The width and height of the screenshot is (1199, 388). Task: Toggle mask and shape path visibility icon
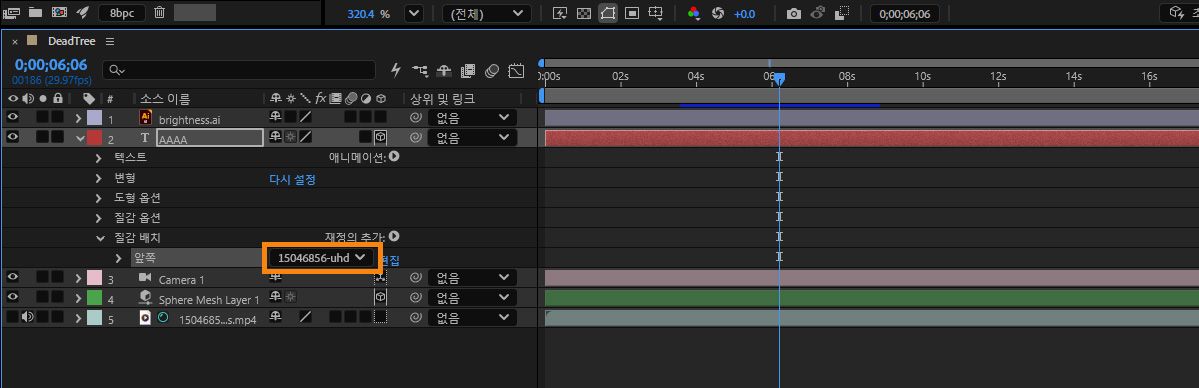click(608, 14)
